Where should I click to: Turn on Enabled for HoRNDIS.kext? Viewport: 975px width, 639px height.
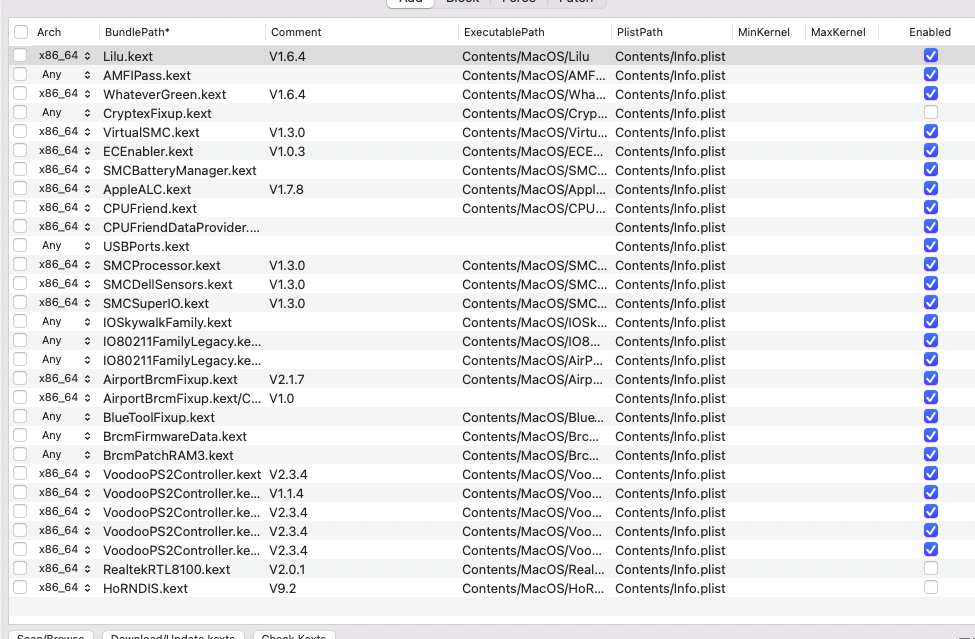[x=930, y=587]
